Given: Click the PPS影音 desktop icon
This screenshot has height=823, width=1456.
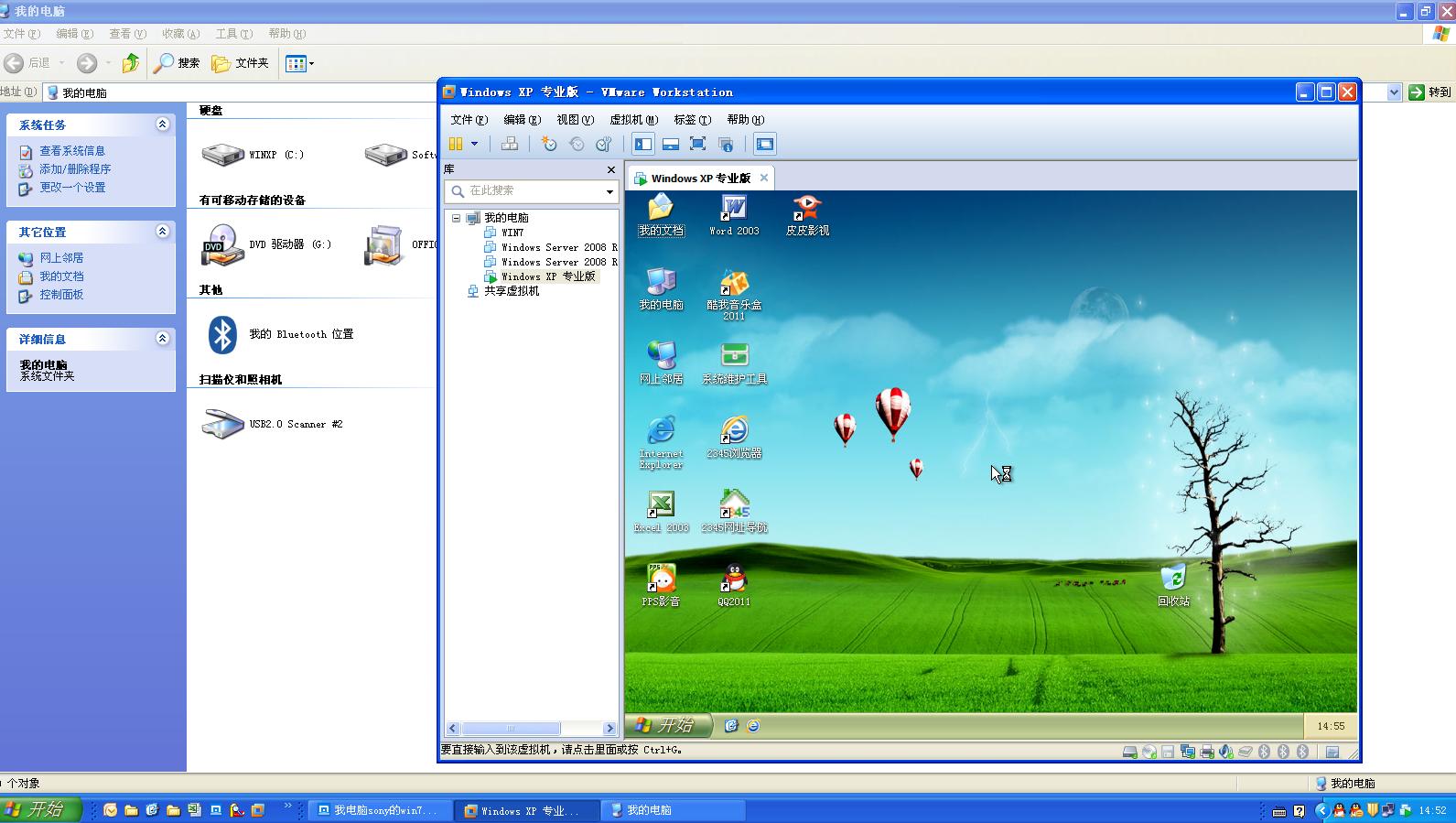Looking at the screenshot, I should point(661,586).
